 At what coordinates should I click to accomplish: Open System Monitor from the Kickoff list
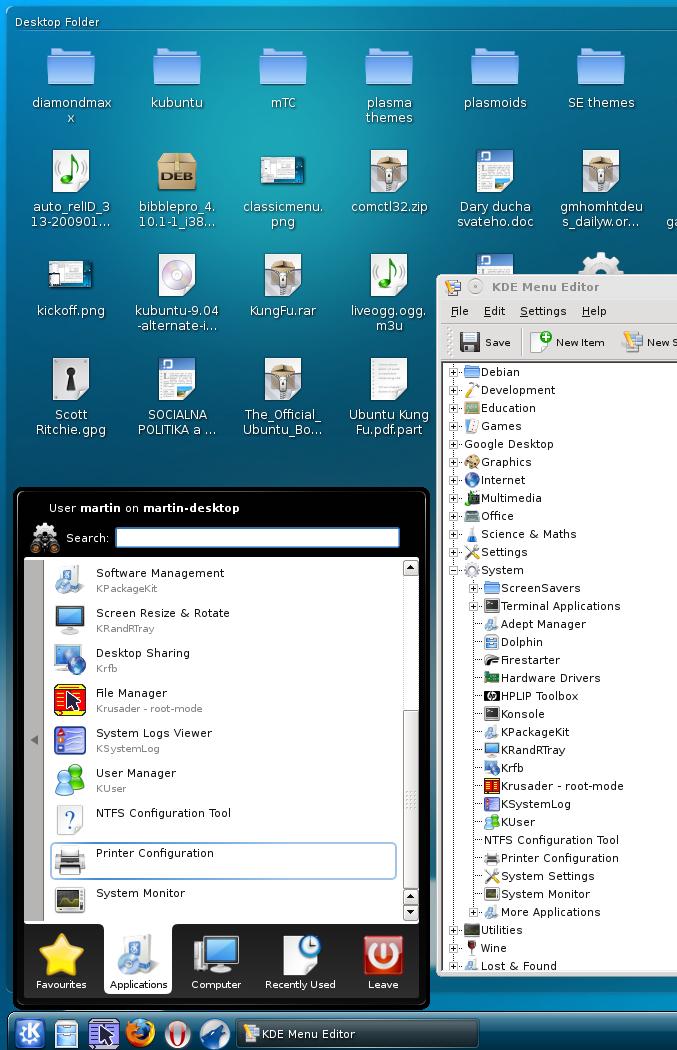[x=140, y=894]
